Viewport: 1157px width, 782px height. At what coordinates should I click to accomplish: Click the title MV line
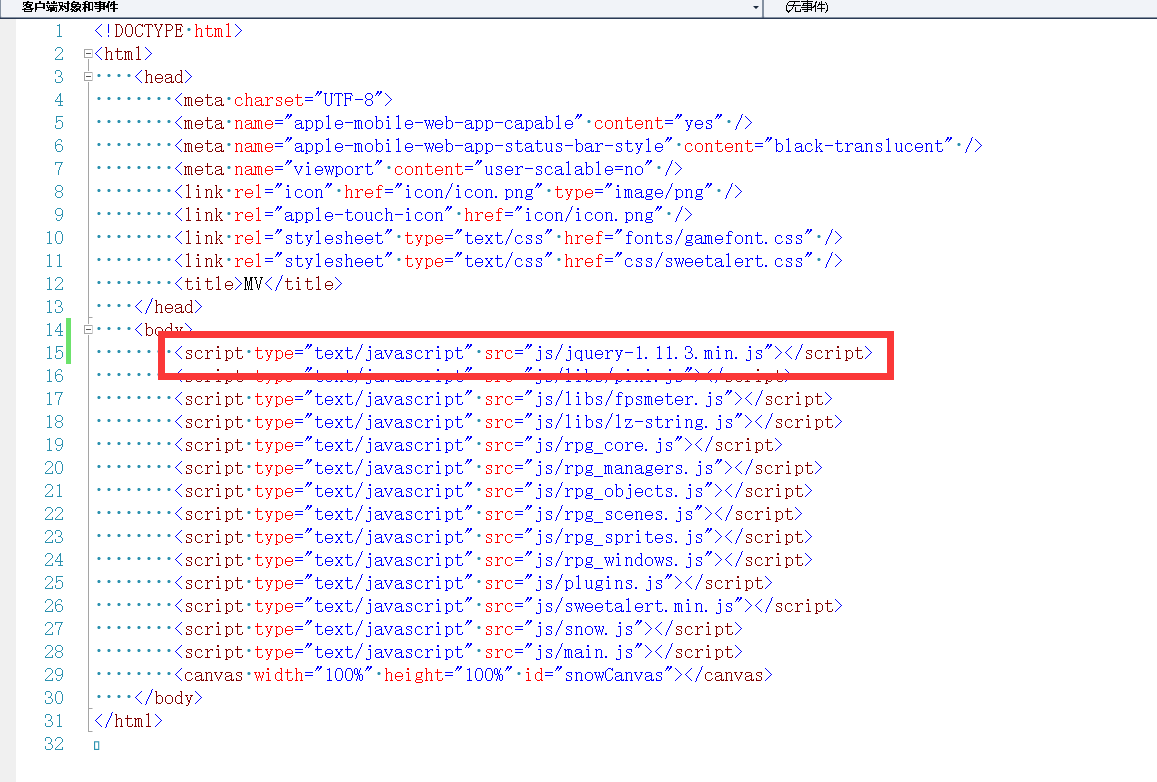[258, 284]
